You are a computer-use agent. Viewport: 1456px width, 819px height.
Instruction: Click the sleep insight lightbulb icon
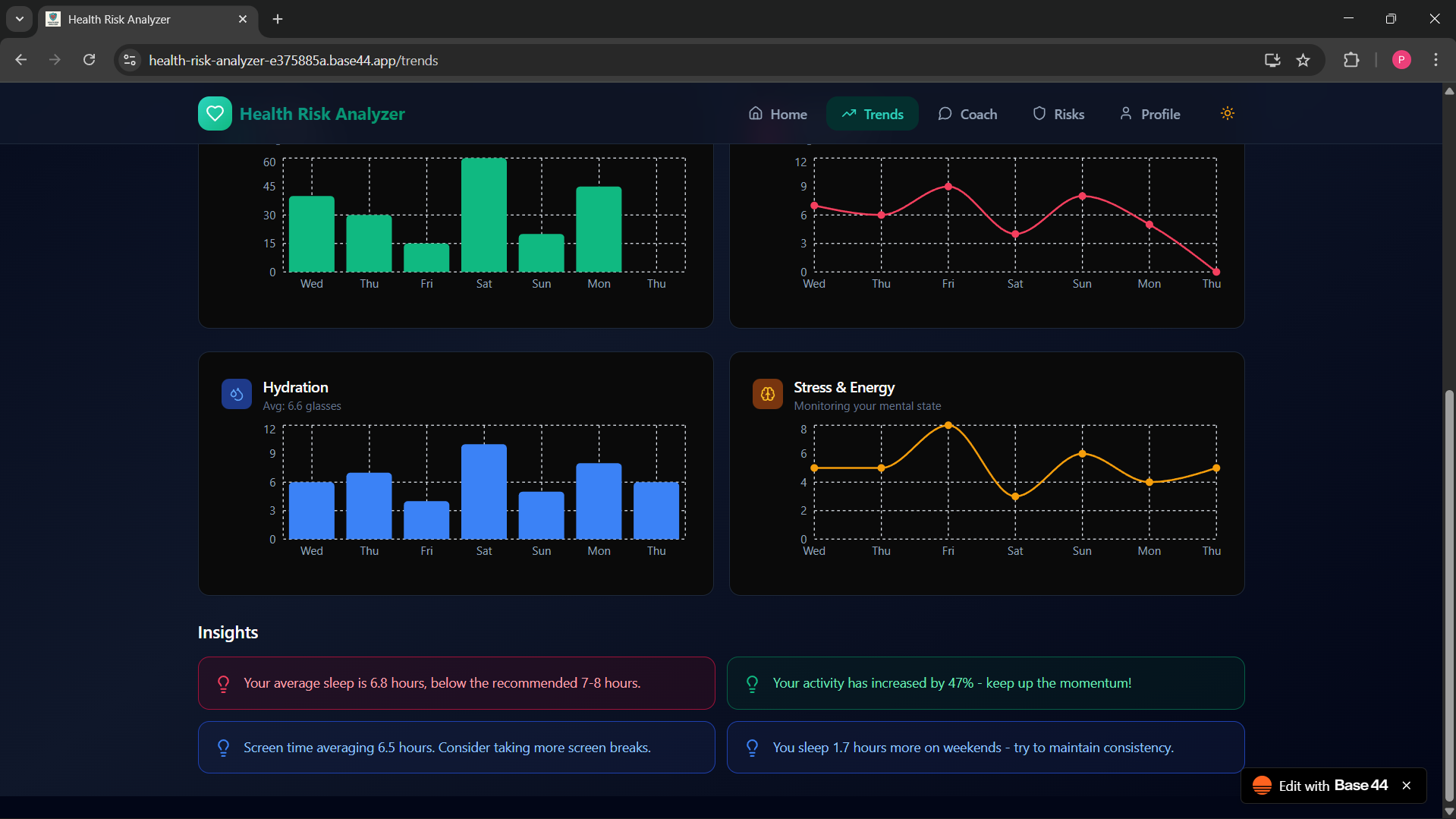[223, 684]
